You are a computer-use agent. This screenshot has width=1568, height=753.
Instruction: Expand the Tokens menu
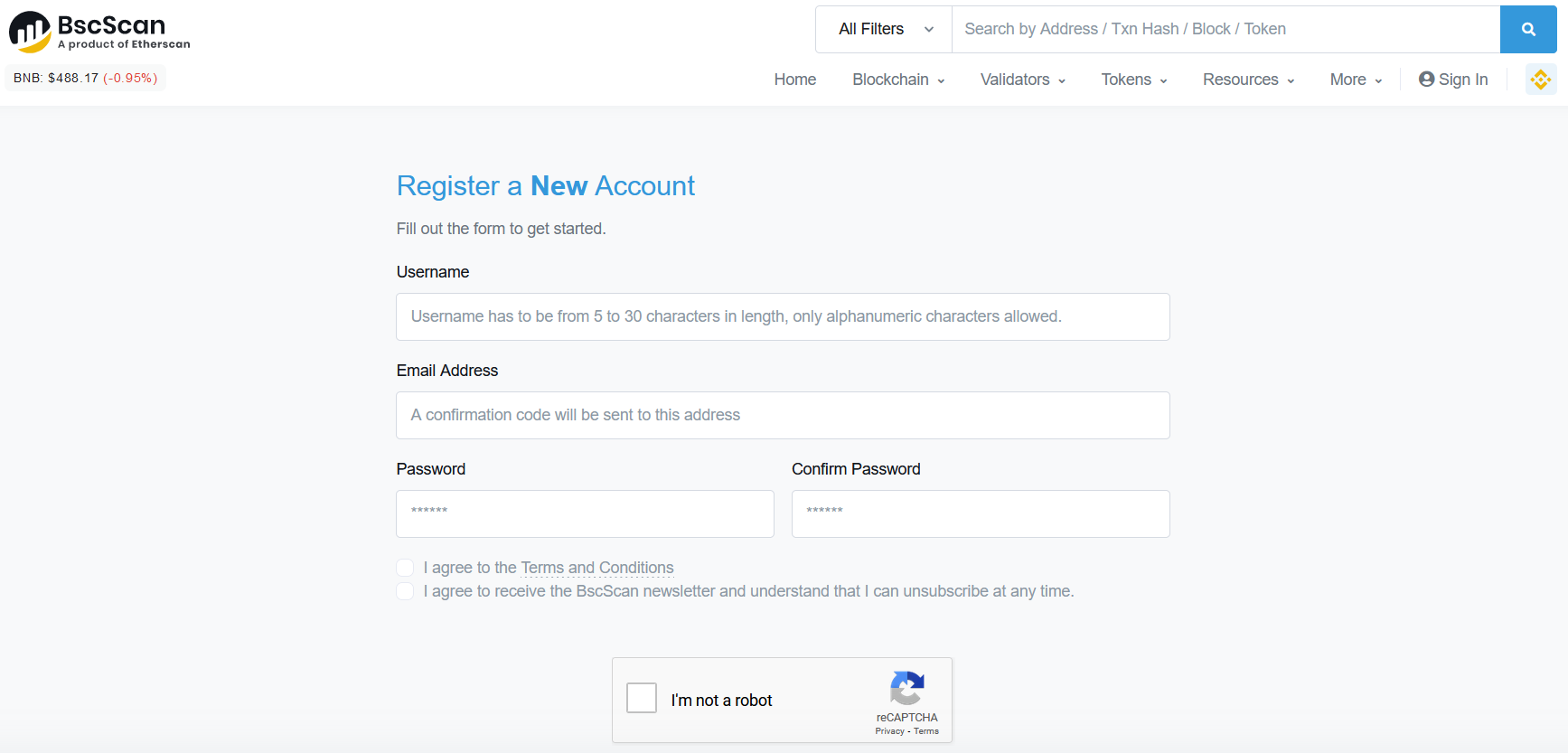[1134, 80]
